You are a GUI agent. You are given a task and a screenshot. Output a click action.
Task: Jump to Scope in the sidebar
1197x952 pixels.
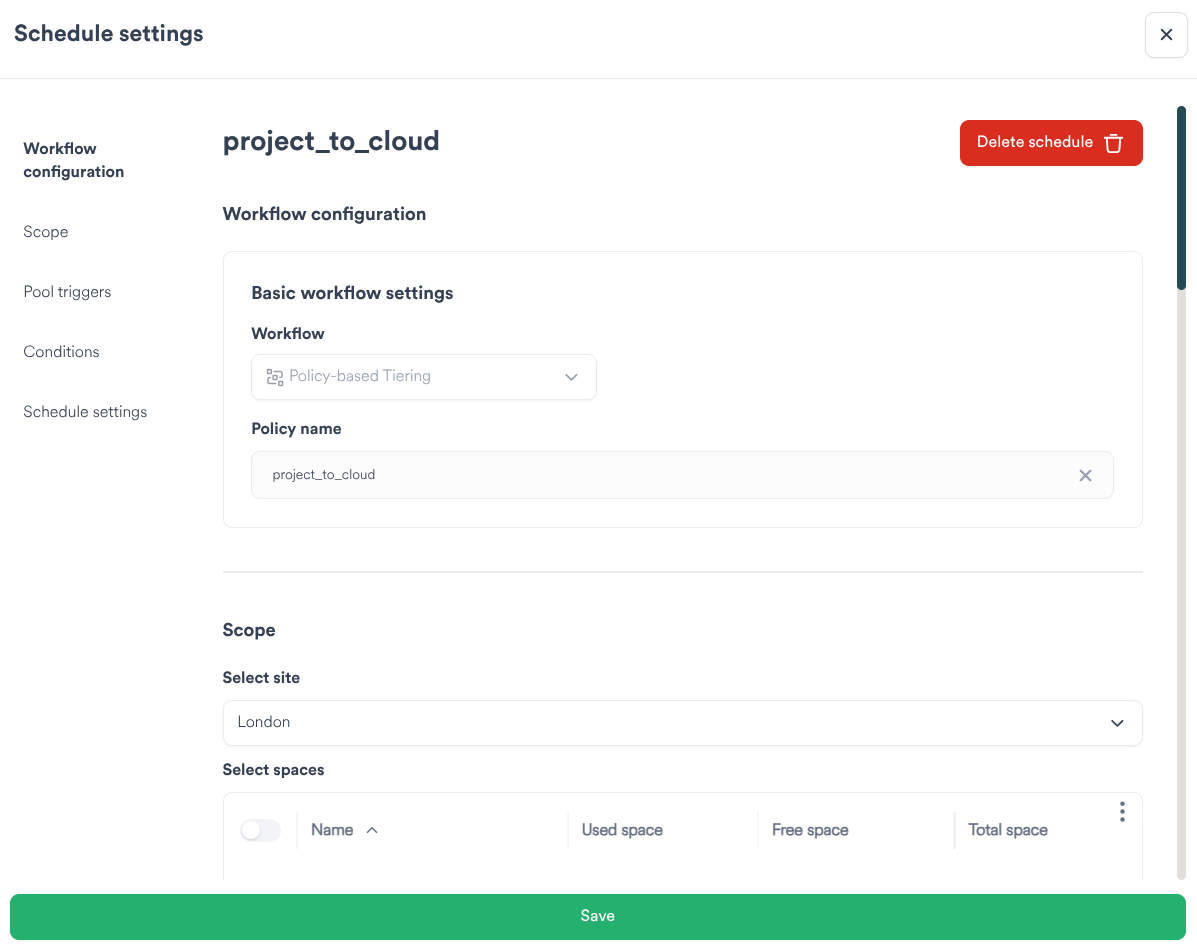(x=46, y=232)
